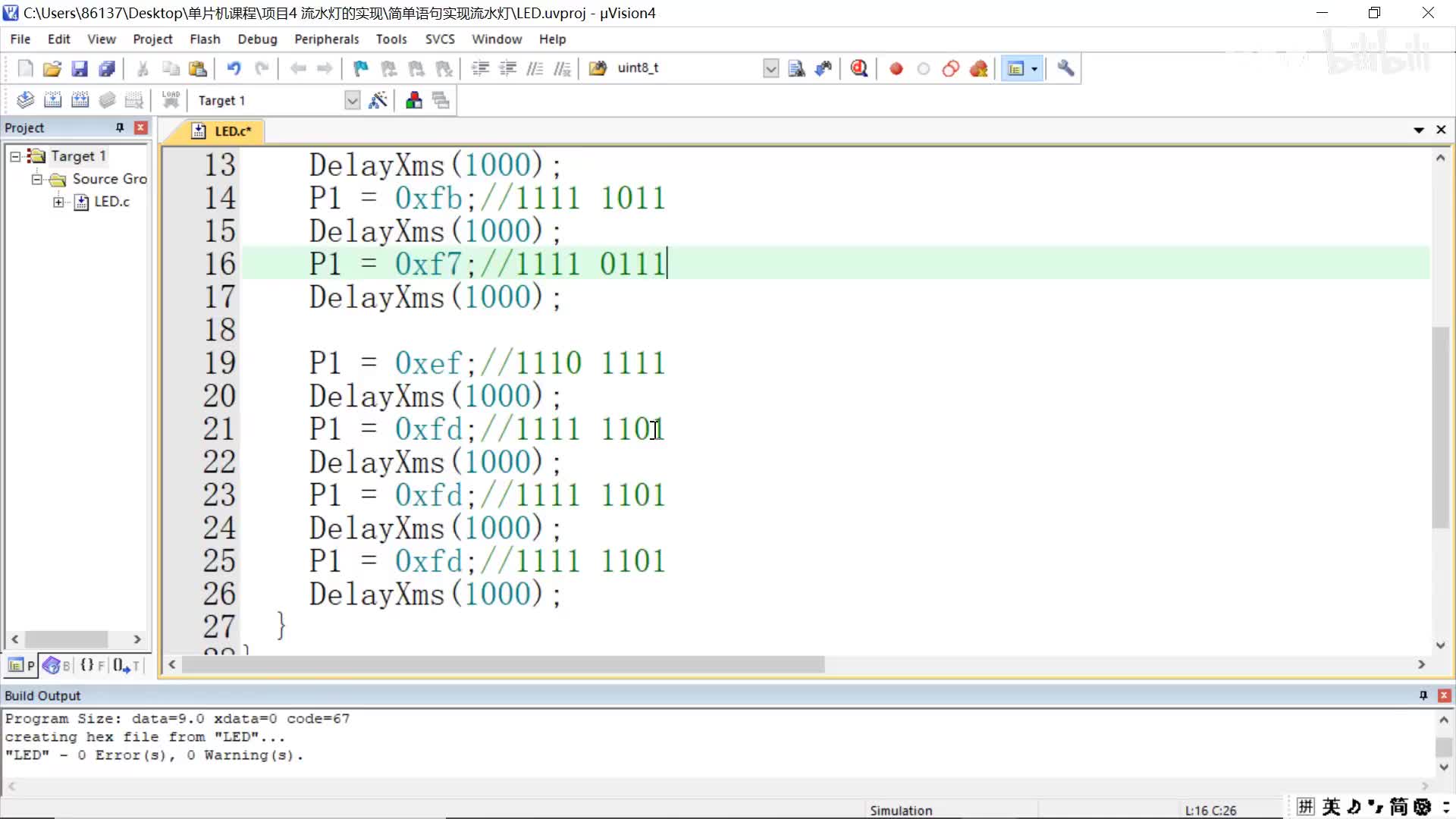Toggle the Project window layout button
The height and width of the screenshot is (819, 1456).
pos(1016,69)
